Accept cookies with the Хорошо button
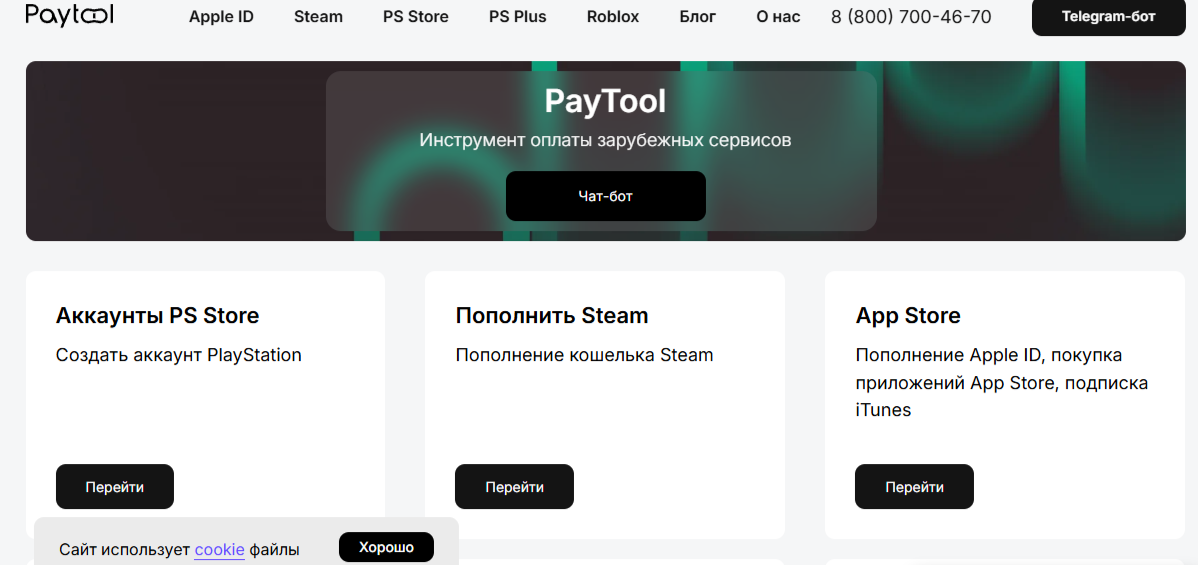 386,547
